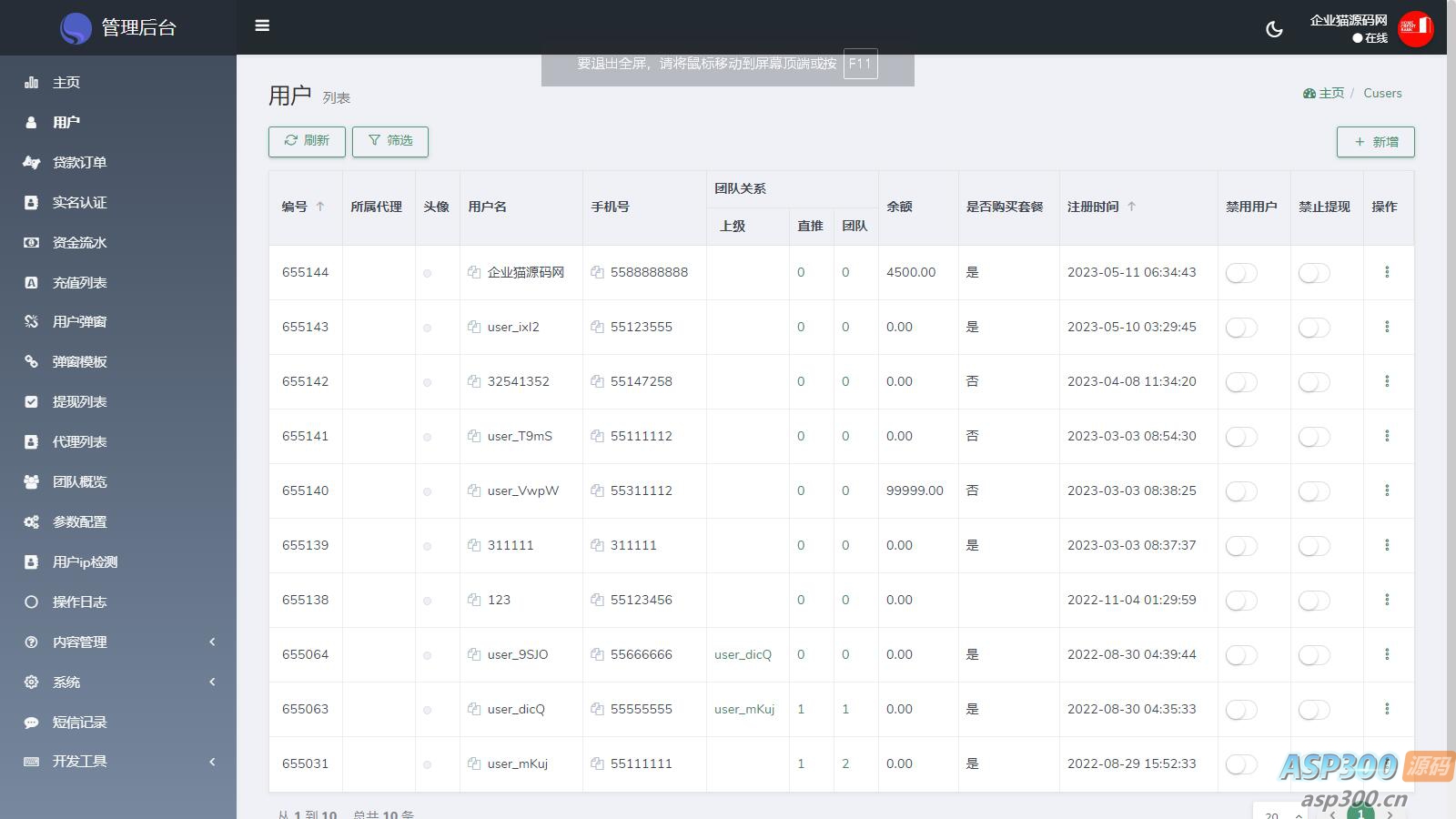Image resolution: width=1456 pixels, height=819 pixels.
Task: Enable 禁止提现 switch for user 655143
Action: 1314,328
